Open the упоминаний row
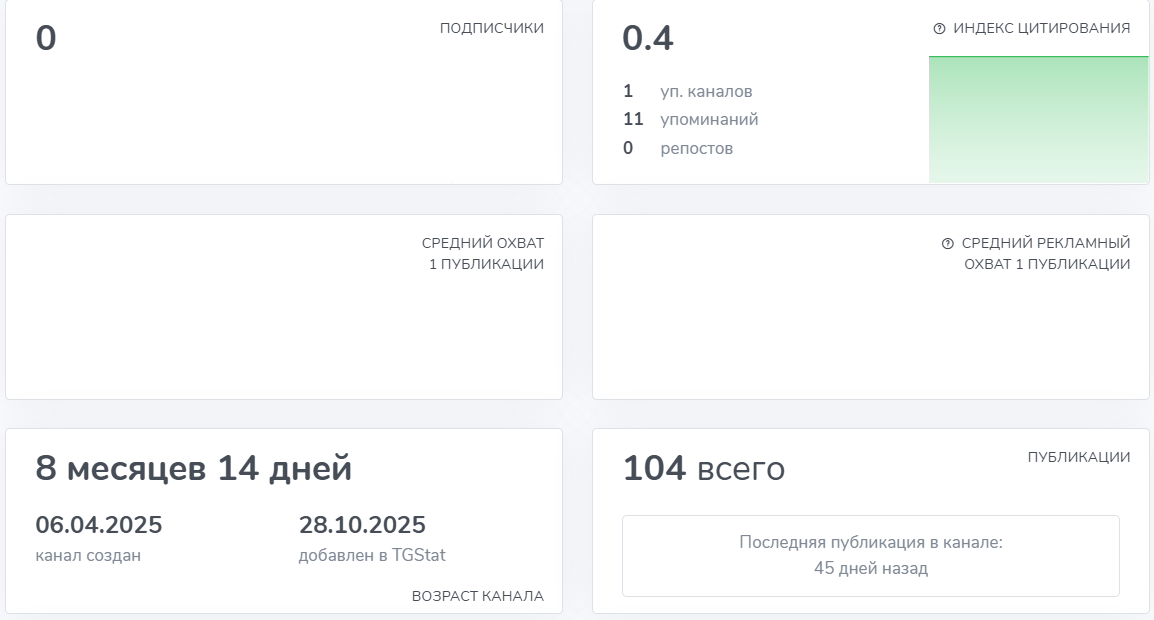 tap(691, 120)
